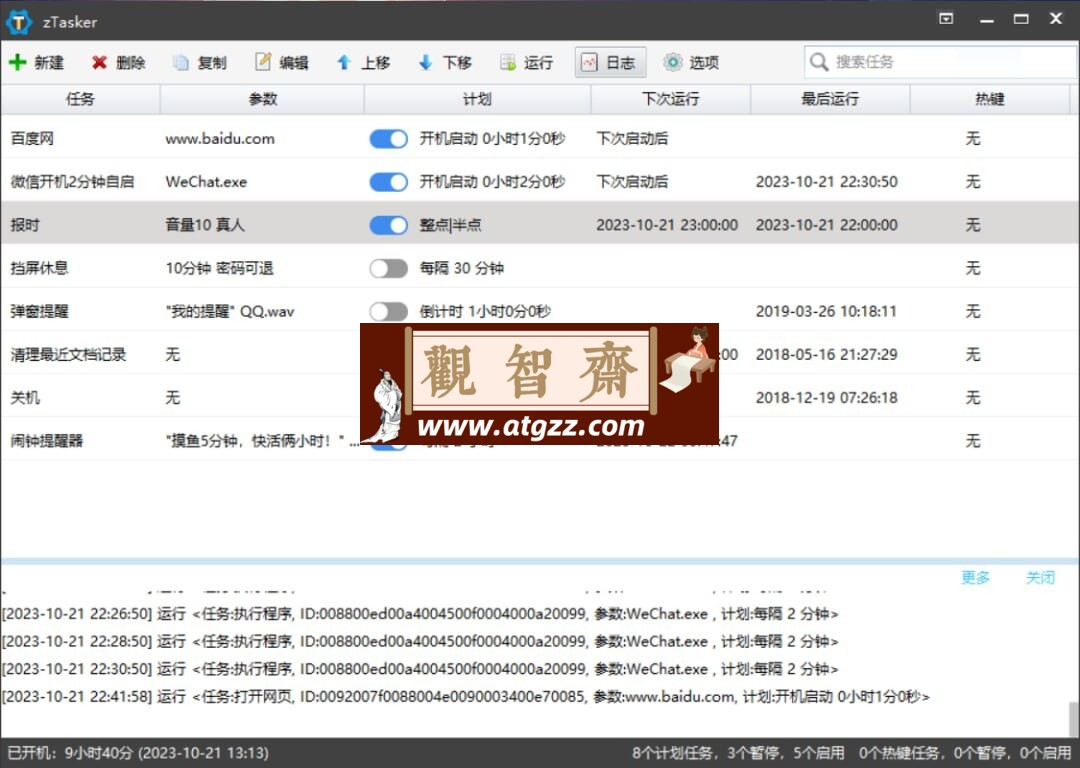1080x768 pixels.
Task: Focus the 搜索任务 search field
Action: click(941, 62)
